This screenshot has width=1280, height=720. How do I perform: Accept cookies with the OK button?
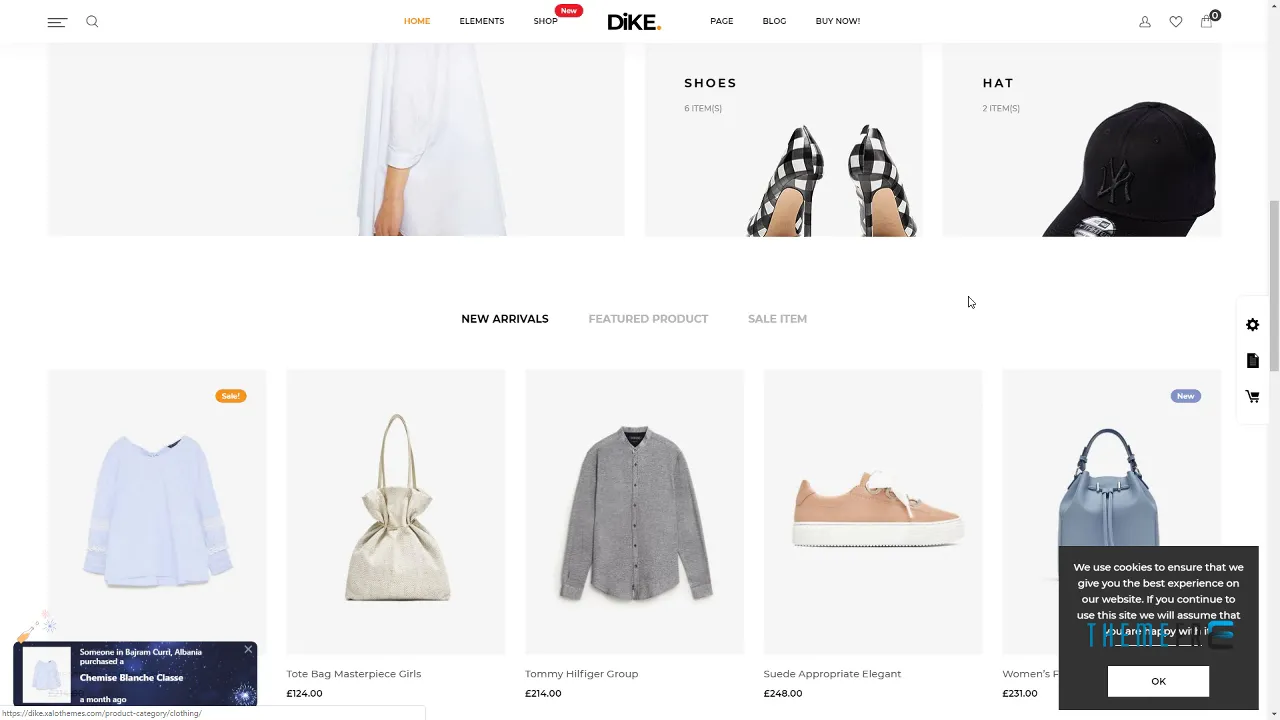[1158, 681]
